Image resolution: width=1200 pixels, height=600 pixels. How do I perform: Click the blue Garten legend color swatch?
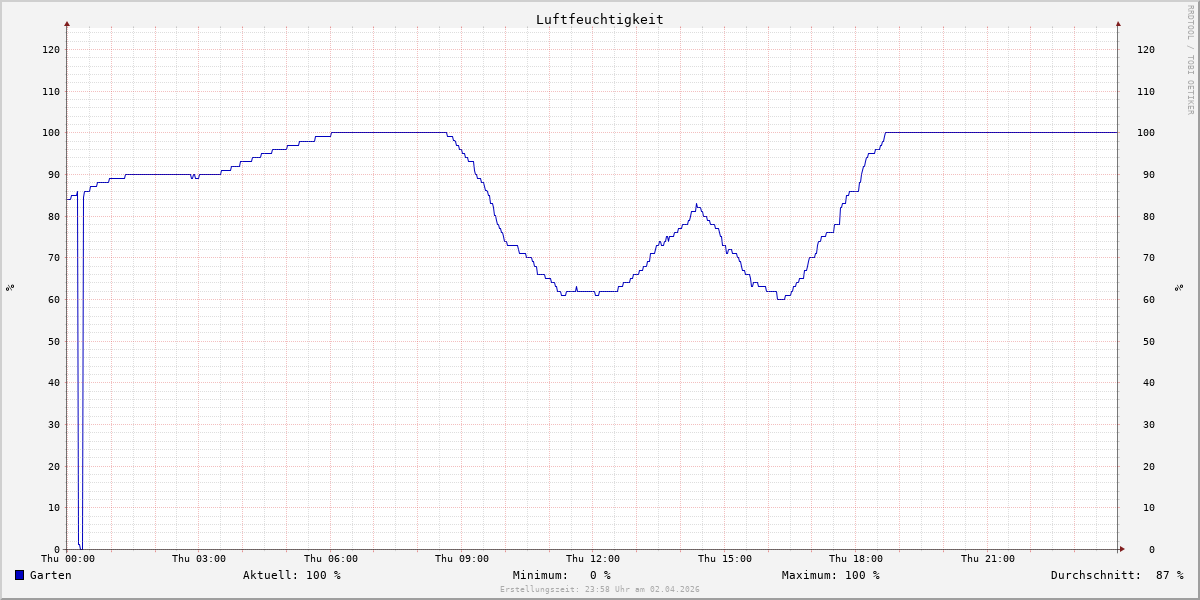click(19, 575)
